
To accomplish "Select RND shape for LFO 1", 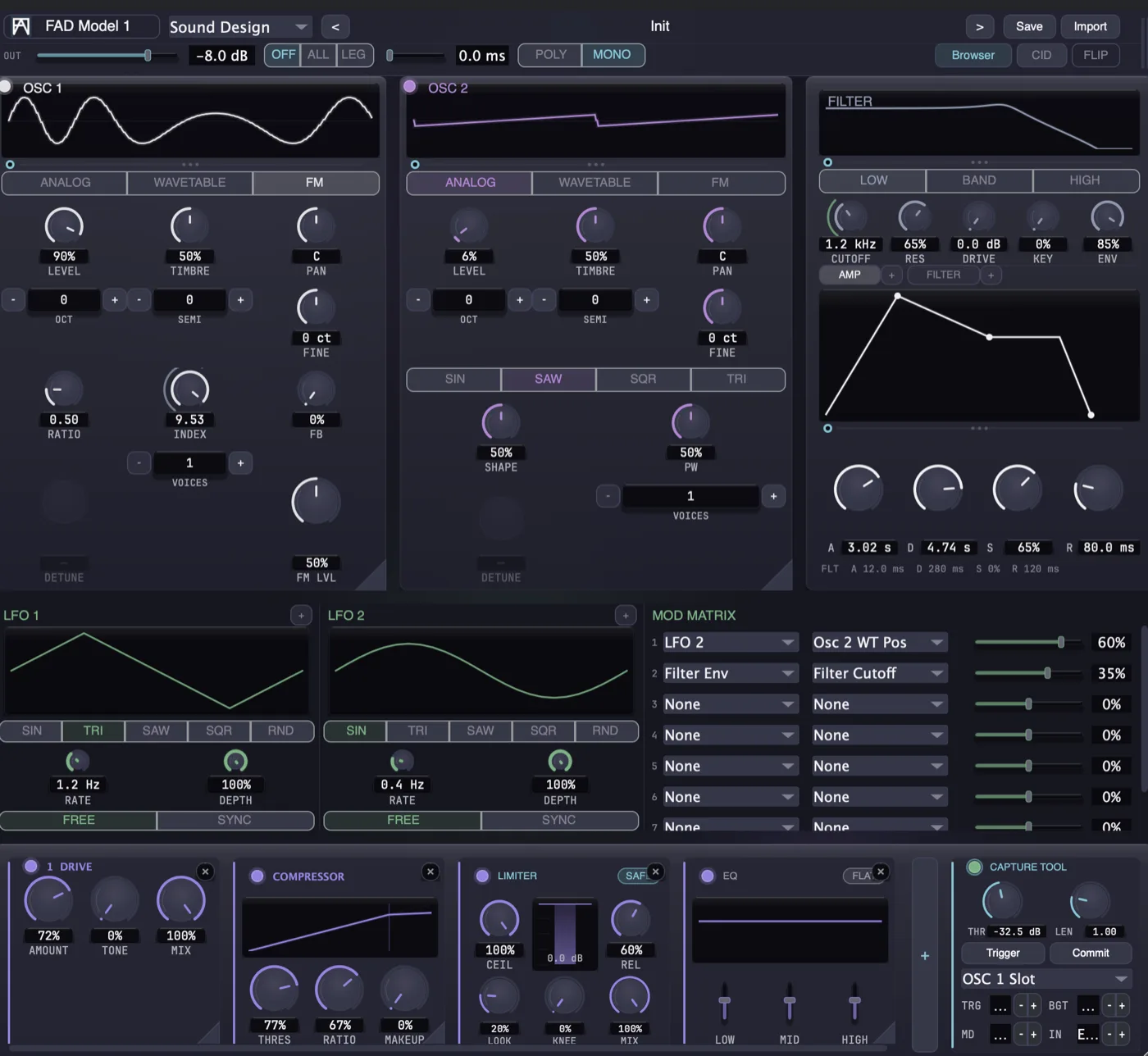I will click(281, 731).
